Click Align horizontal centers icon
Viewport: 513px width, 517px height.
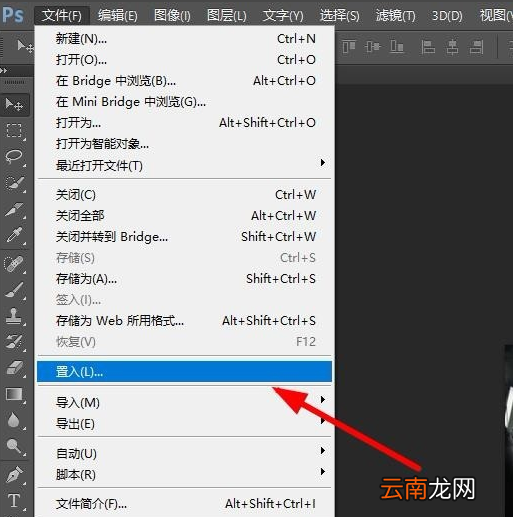pos(452,47)
